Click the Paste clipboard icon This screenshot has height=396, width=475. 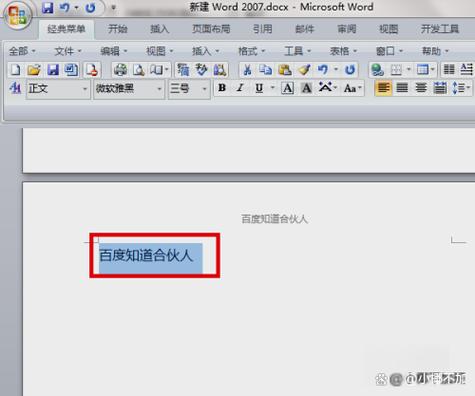click(x=285, y=70)
